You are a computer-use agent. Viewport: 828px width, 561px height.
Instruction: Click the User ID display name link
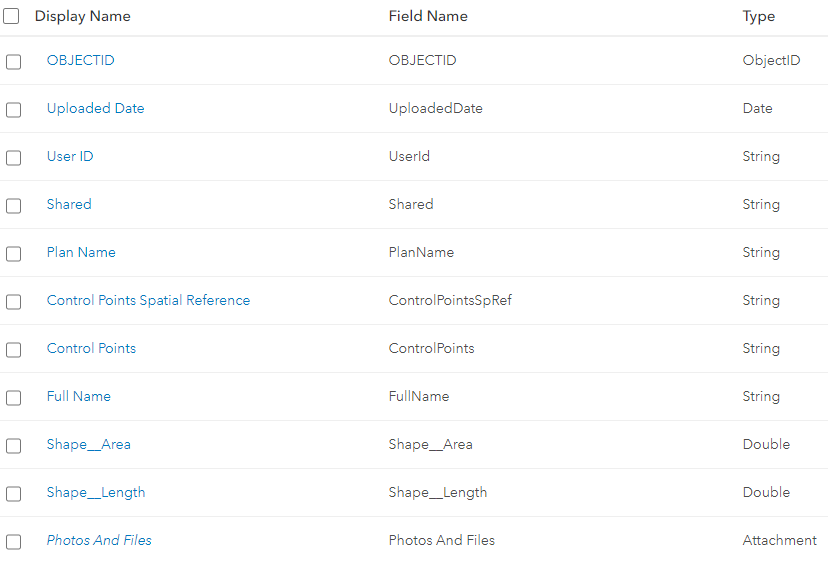tap(70, 156)
